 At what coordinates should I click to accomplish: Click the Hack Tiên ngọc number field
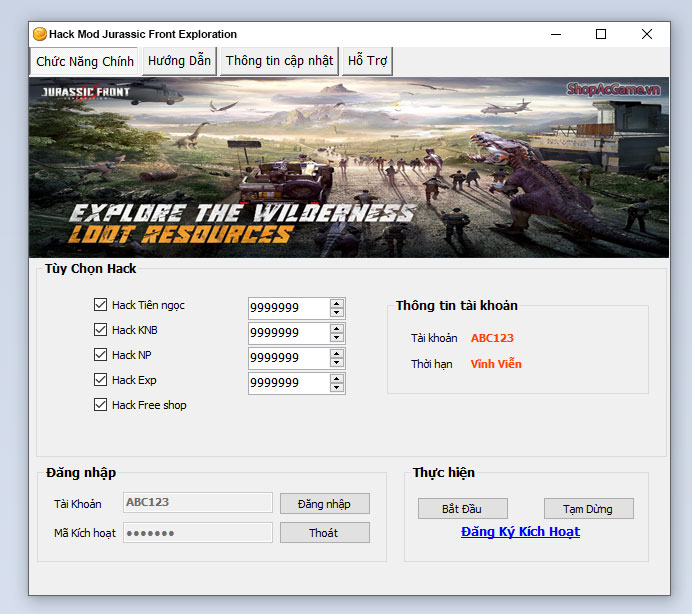pyautogui.click(x=289, y=308)
